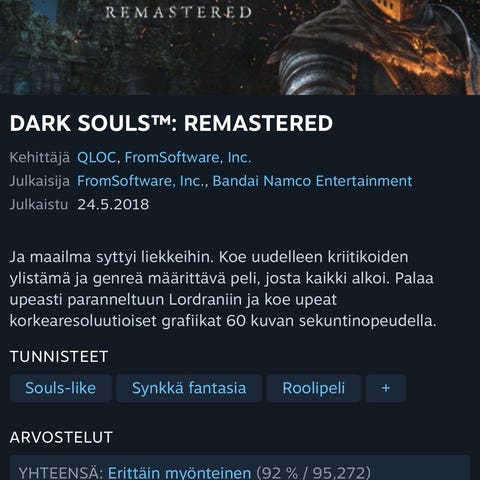Click the release date 24.5.2018

click(x=113, y=204)
